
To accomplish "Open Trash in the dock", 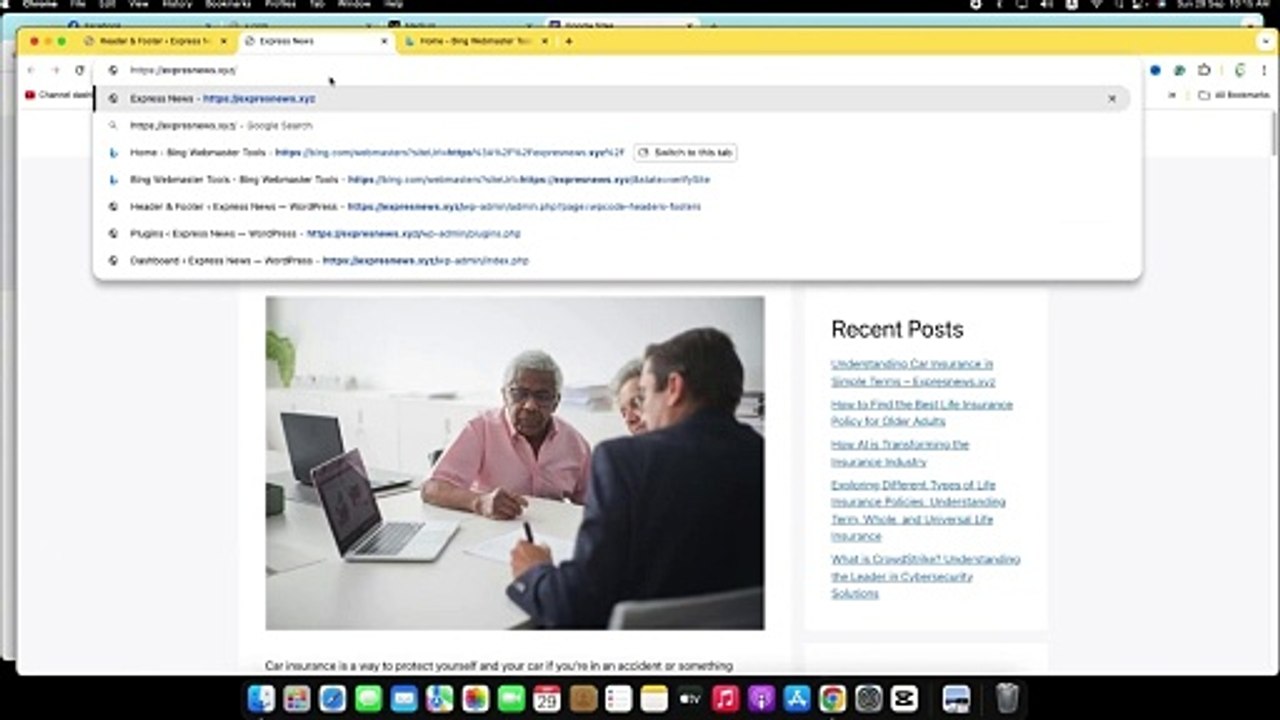I will point(1007,698).
